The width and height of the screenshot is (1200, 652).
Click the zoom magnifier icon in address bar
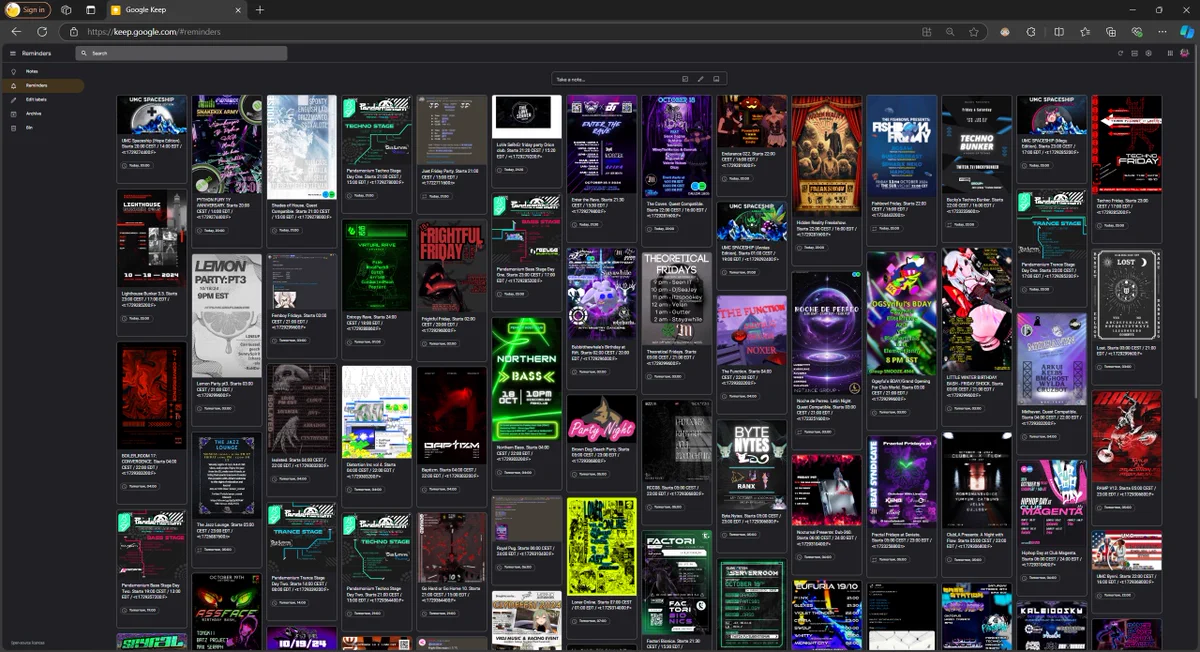click(x=951, y=32)
